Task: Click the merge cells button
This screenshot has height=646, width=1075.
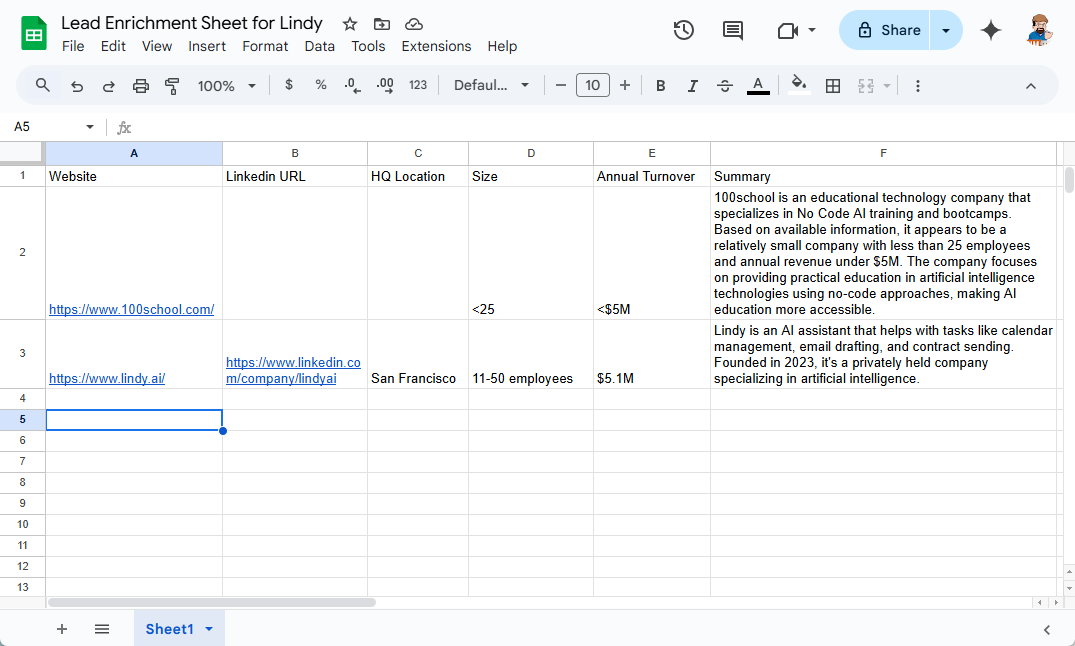Action: pyautogui.click(x=865, y=86)
